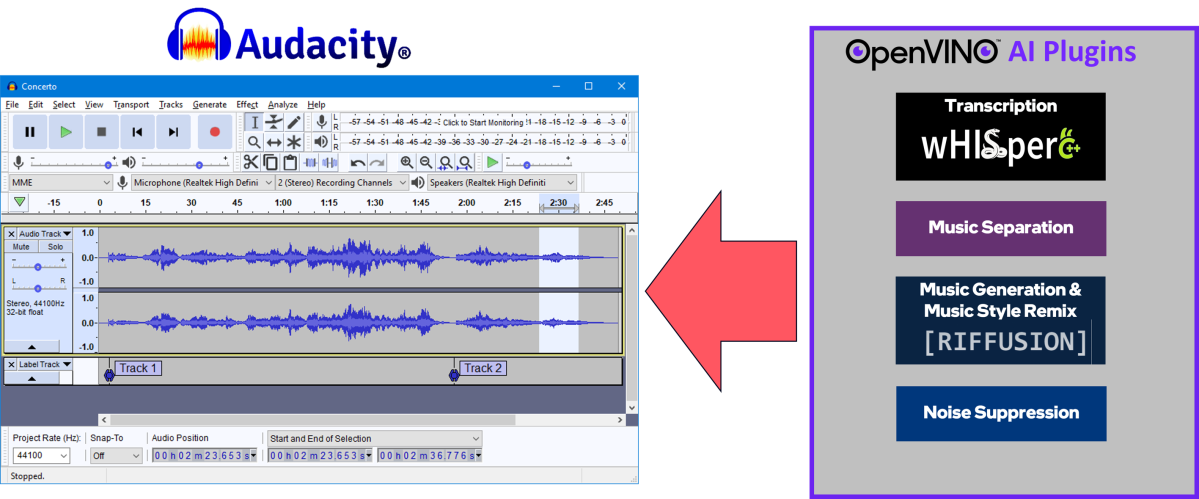Open the File menu
Viewport: 1199px width, 499px height.
12,105
